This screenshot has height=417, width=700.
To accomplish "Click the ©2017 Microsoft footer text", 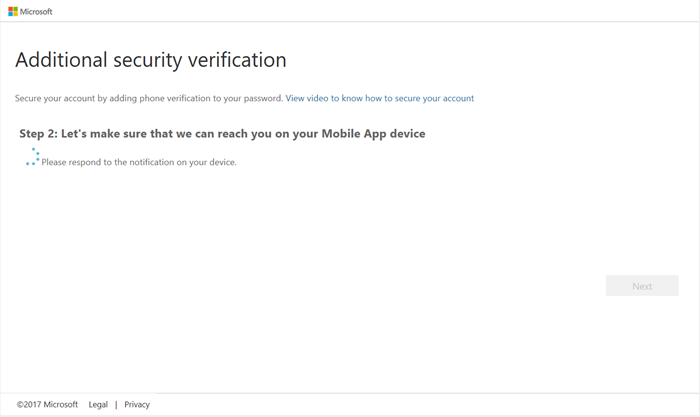I will [x=47, y=405].
